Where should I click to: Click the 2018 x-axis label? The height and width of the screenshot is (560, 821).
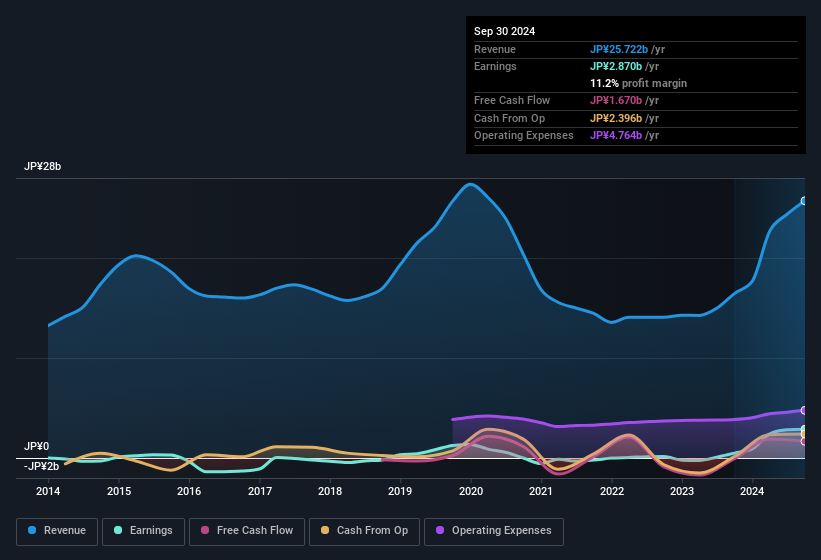330,491
